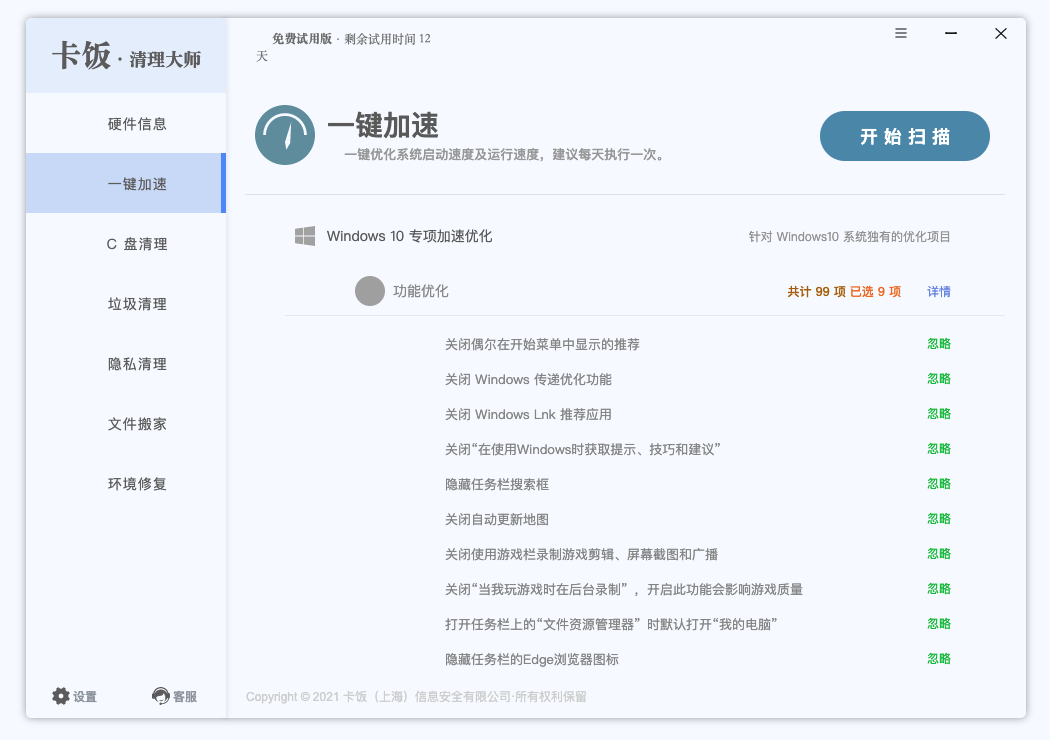This screenshot has height=740, width=1050.
Task: Select the 一键加速 tab
Action: (126, 183)
